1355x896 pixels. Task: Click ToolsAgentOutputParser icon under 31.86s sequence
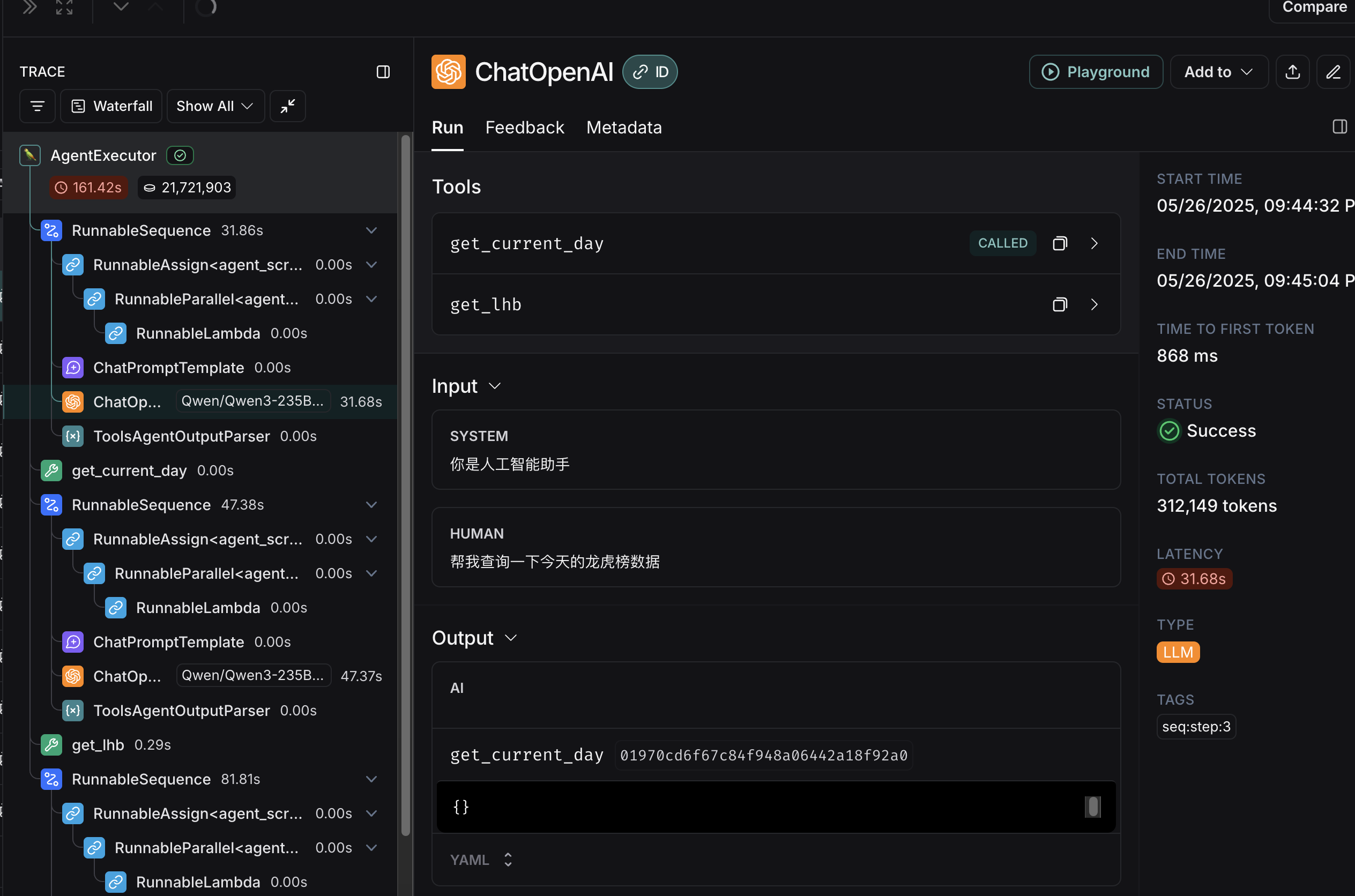point(73,436)
